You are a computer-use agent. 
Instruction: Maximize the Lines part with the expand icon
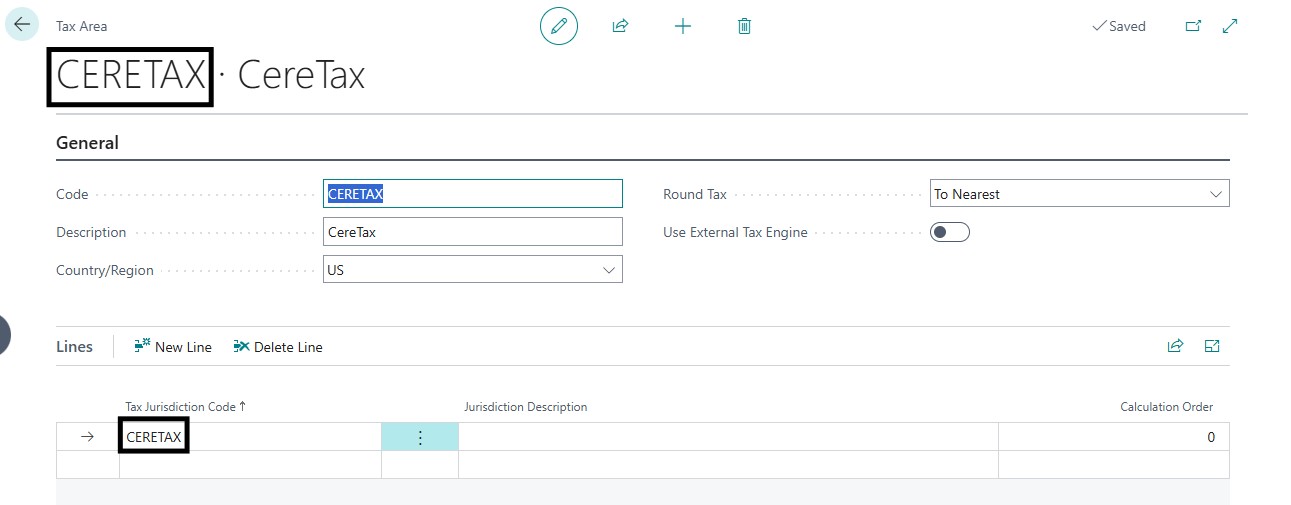[x=1212, y=346]
